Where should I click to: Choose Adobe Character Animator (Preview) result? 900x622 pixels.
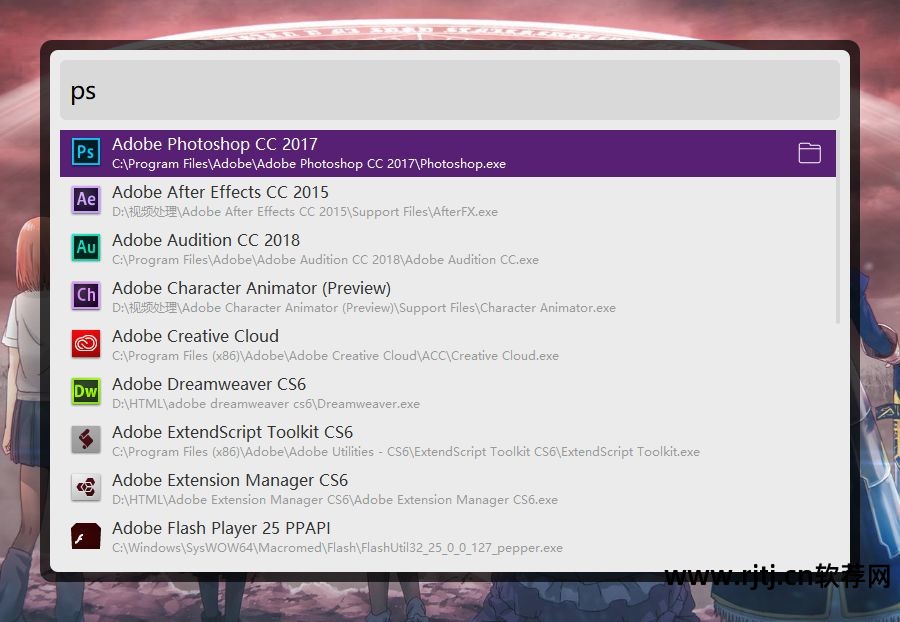click(251, 288)
